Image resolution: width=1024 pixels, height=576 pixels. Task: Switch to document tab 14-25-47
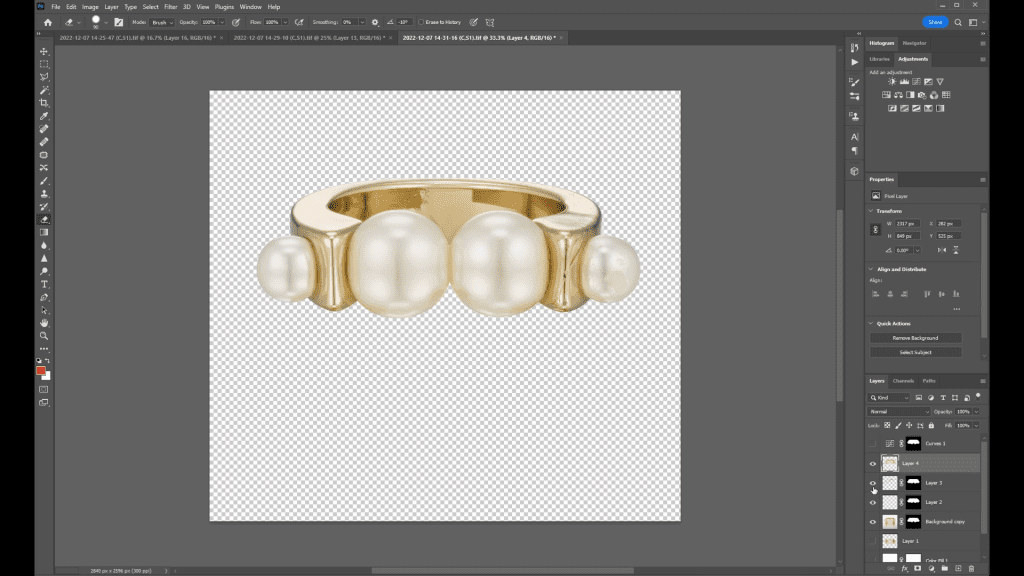(137, 38)
